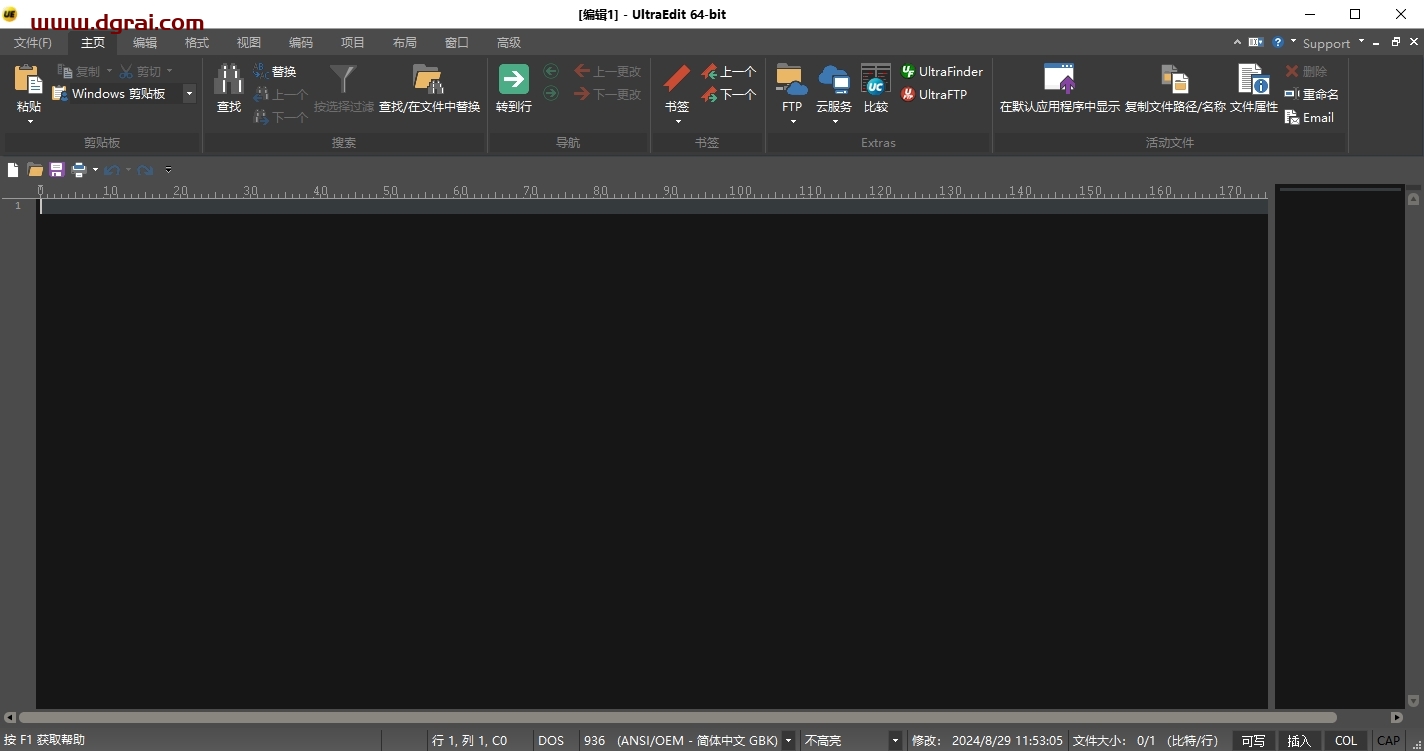
Task: Expand the Windows 剪贴板 clipboard dropdown
Action: pyautogui.click(x=189, y=94)
